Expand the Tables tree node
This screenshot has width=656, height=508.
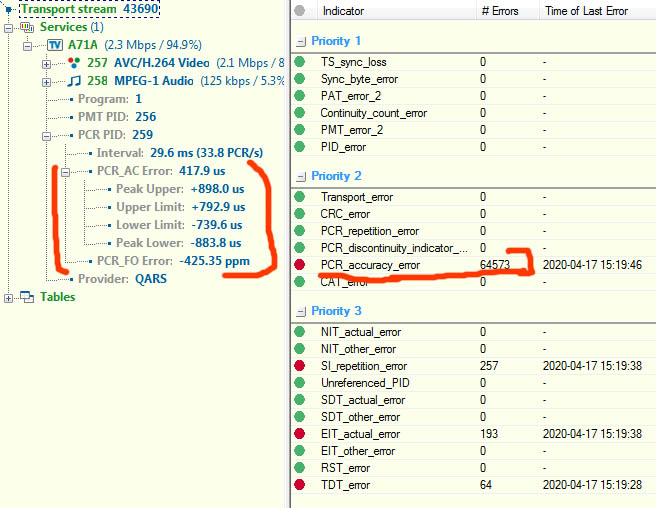click(8, 298)
